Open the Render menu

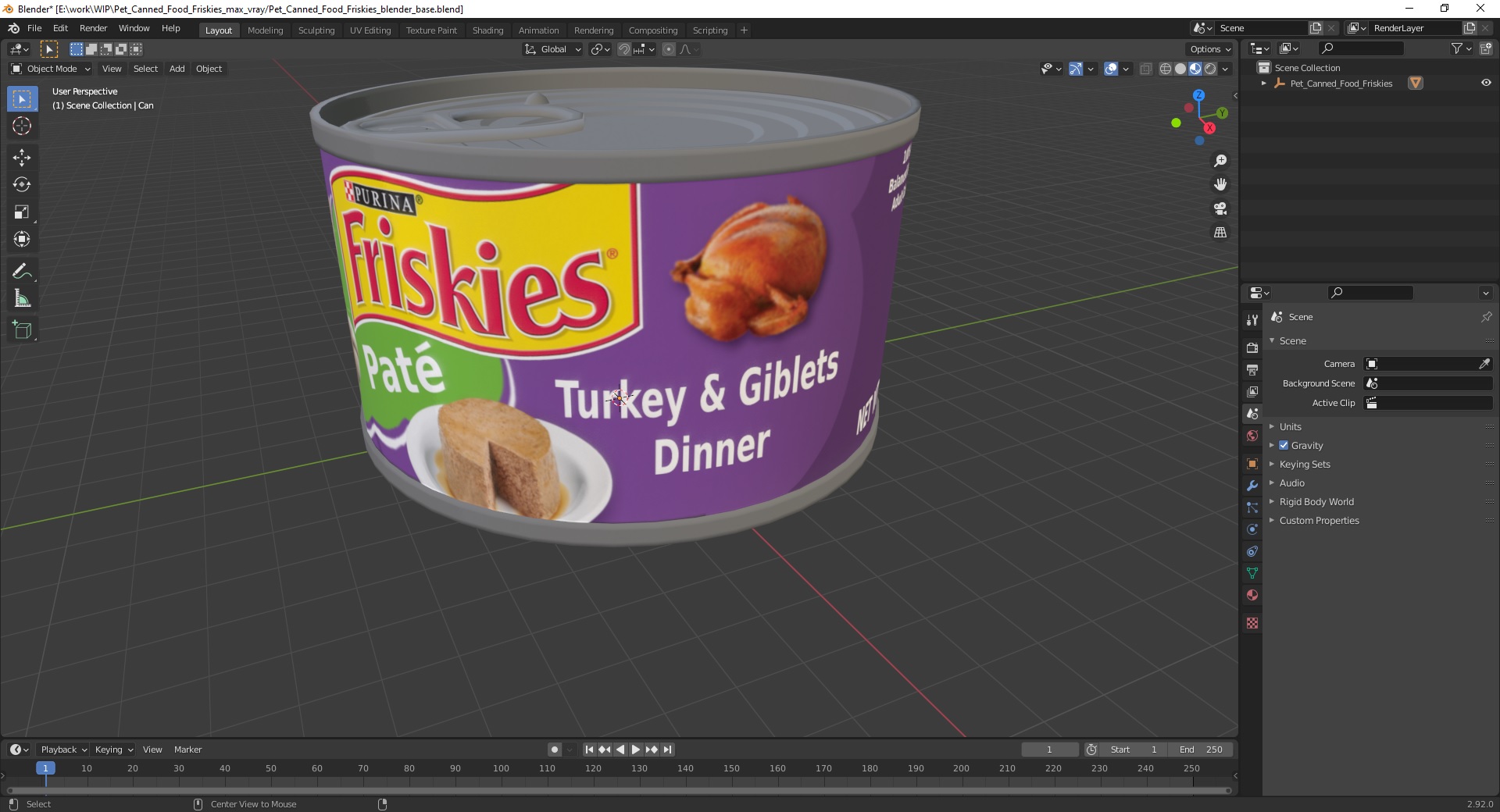coord(93,28)
